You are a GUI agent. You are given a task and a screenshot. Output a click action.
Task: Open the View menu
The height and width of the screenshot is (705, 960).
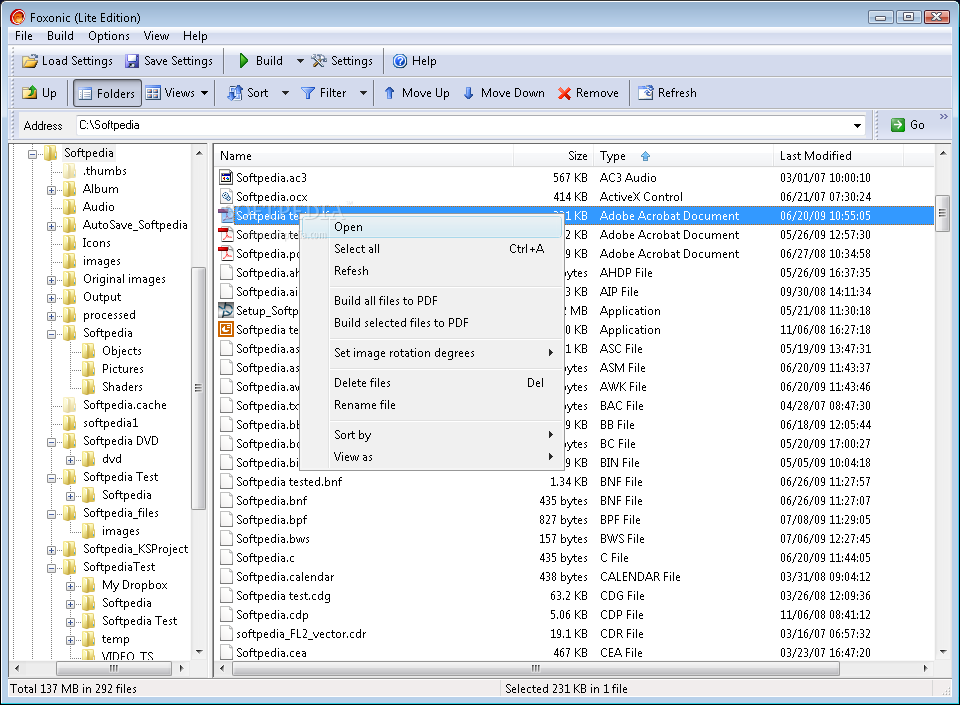coord(156,35)
